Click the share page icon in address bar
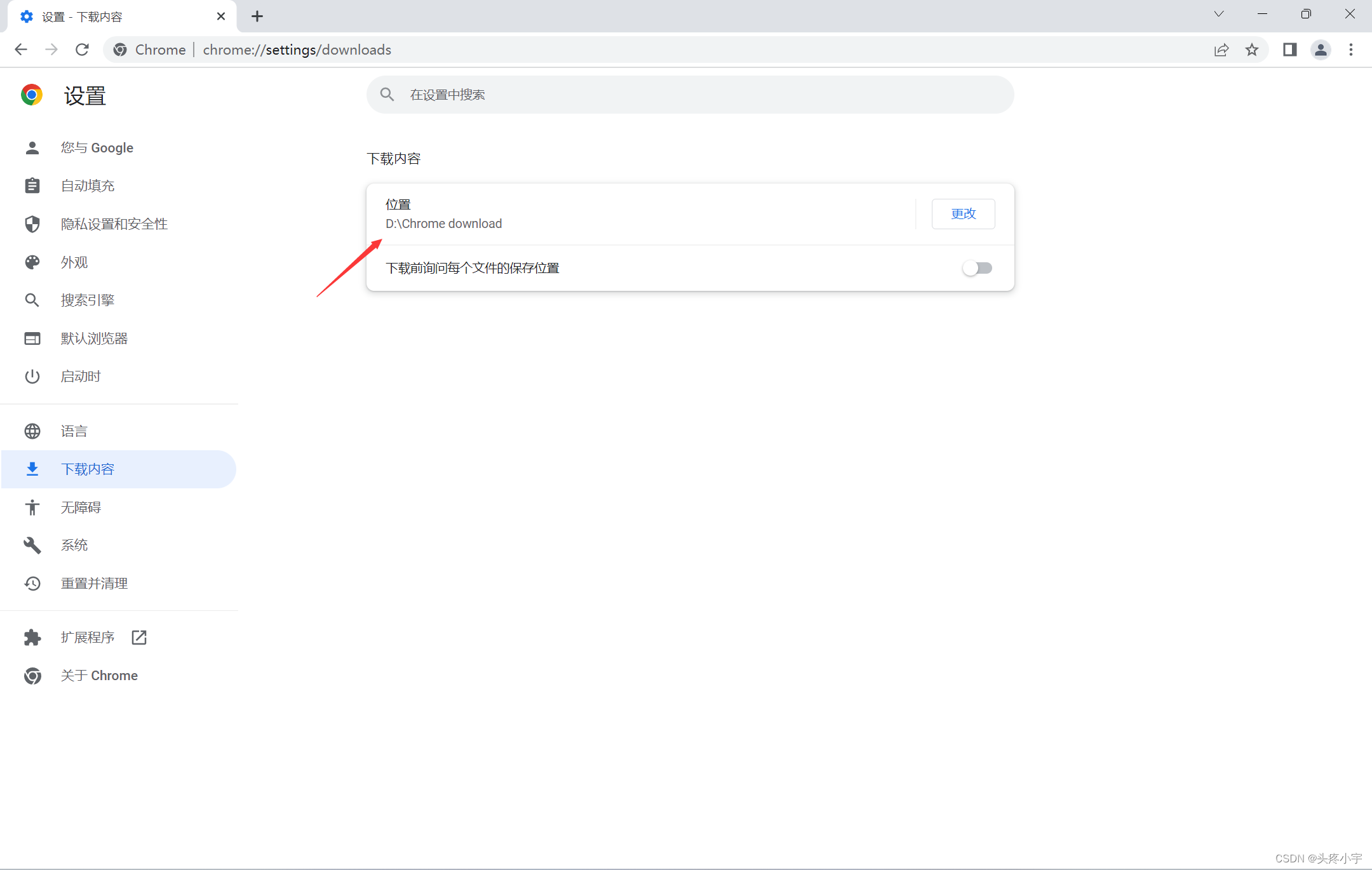Viewport: 1372px width, 870px height. coord(1221,50)
